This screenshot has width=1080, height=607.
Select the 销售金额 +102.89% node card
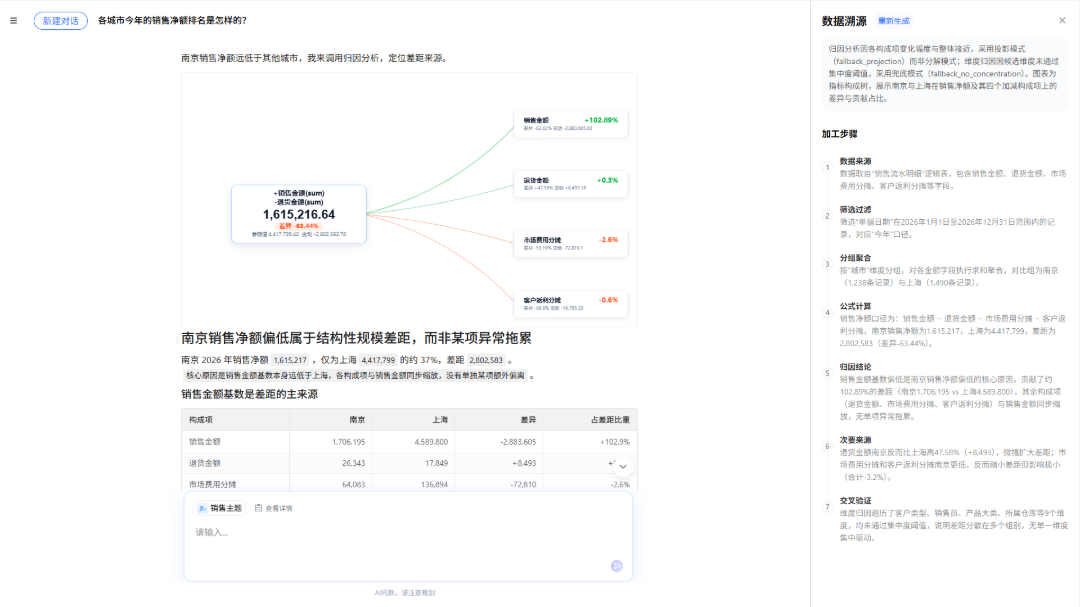(x=571, y=123)
